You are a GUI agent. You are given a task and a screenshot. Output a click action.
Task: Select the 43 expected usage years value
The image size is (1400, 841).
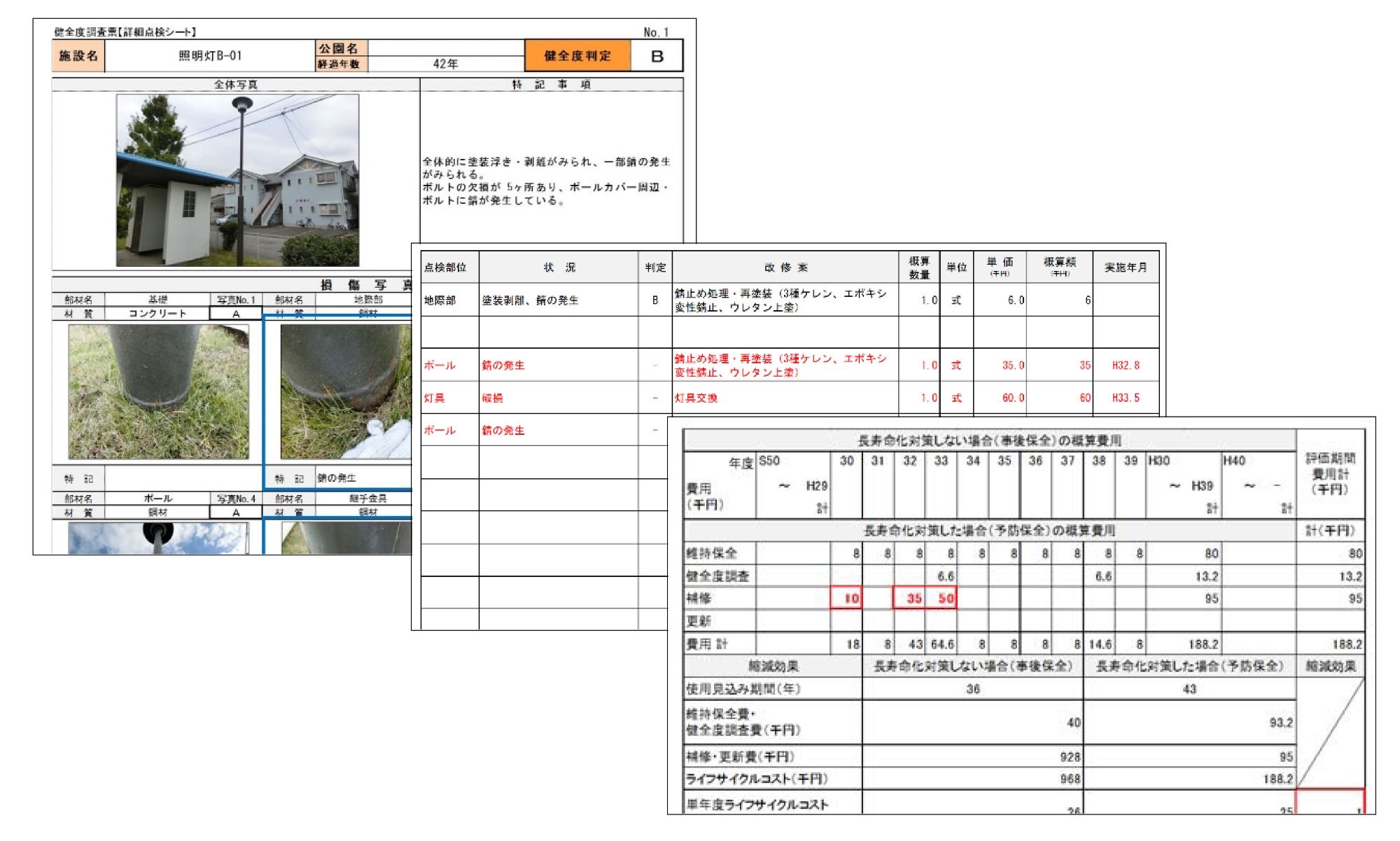[1189, 688]
